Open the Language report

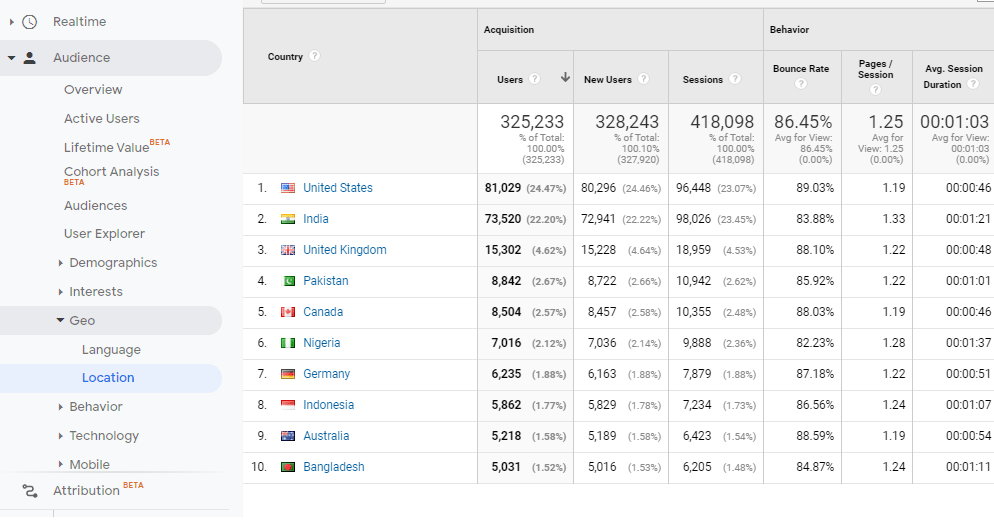111,350
